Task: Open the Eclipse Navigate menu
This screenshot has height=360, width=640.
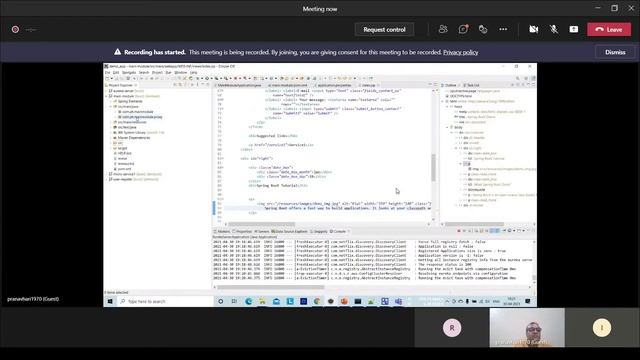Action: (x=129, y=73)
